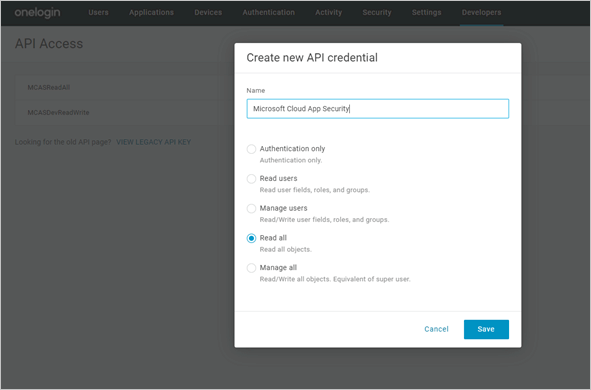The height and width of the screenshot is (390, 591).
Task: Click the Name input field
Action: coord(378,109)
